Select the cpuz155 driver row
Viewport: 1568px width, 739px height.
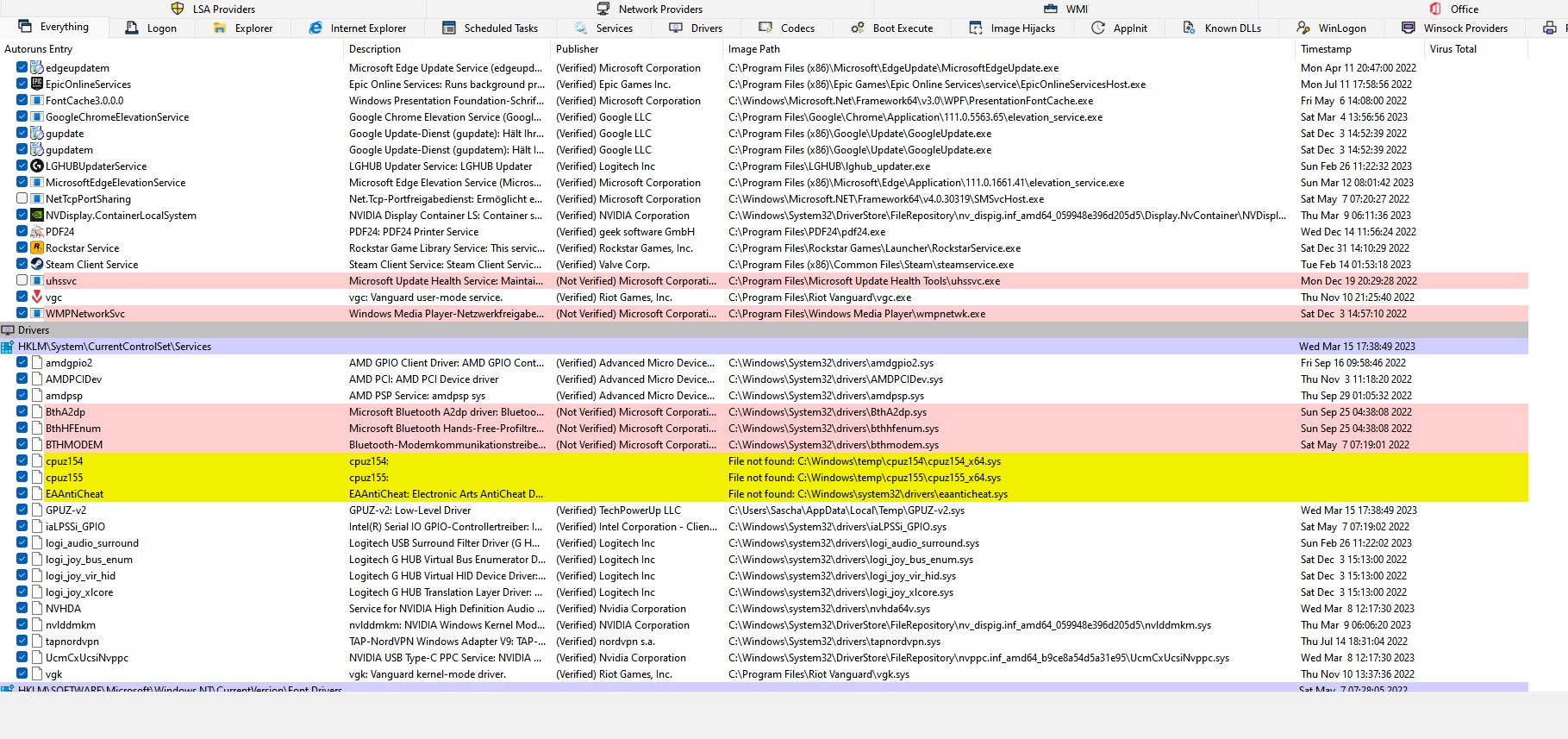pyautogui.click(x=764, y=477)
